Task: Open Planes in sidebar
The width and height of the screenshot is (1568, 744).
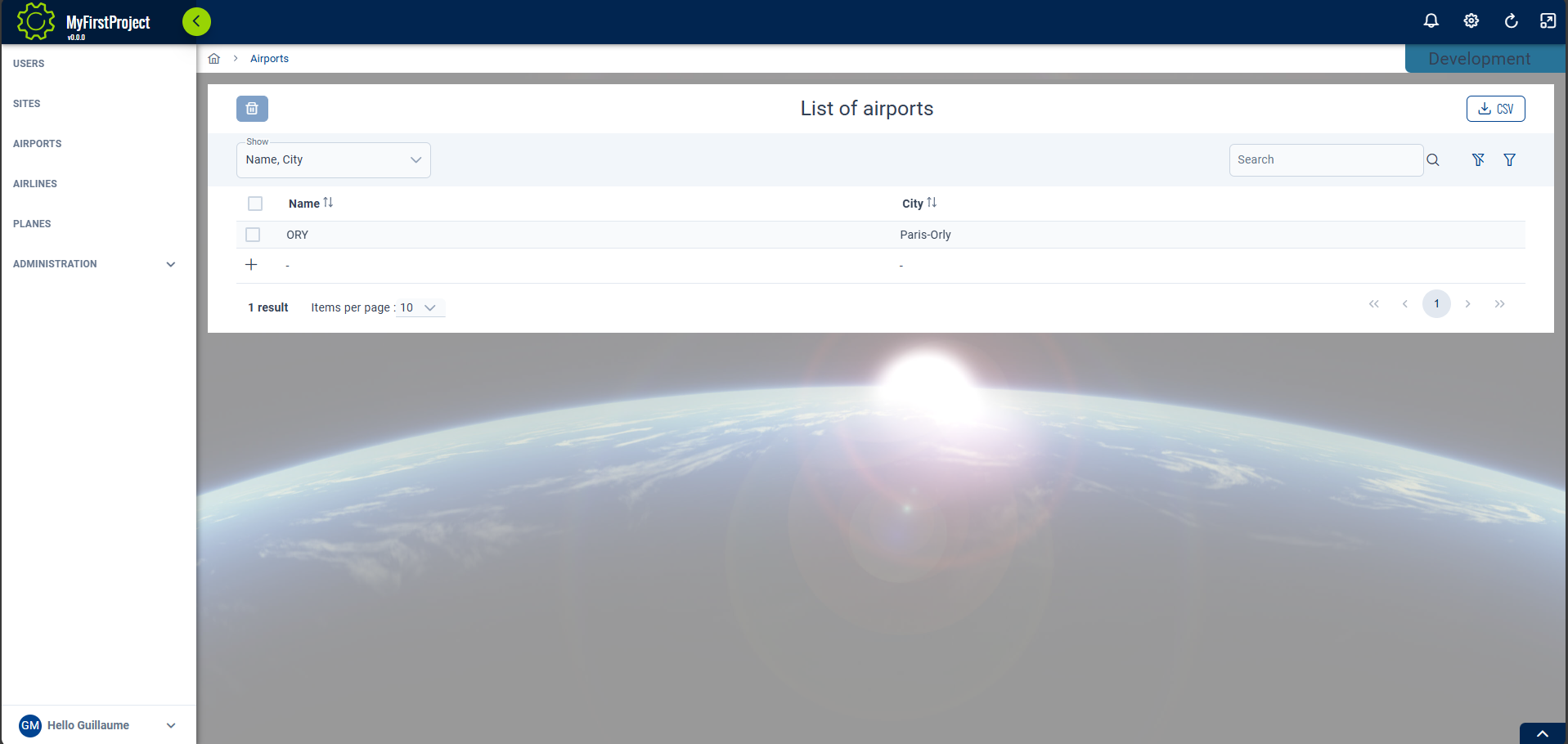Action: coord(32,224)
